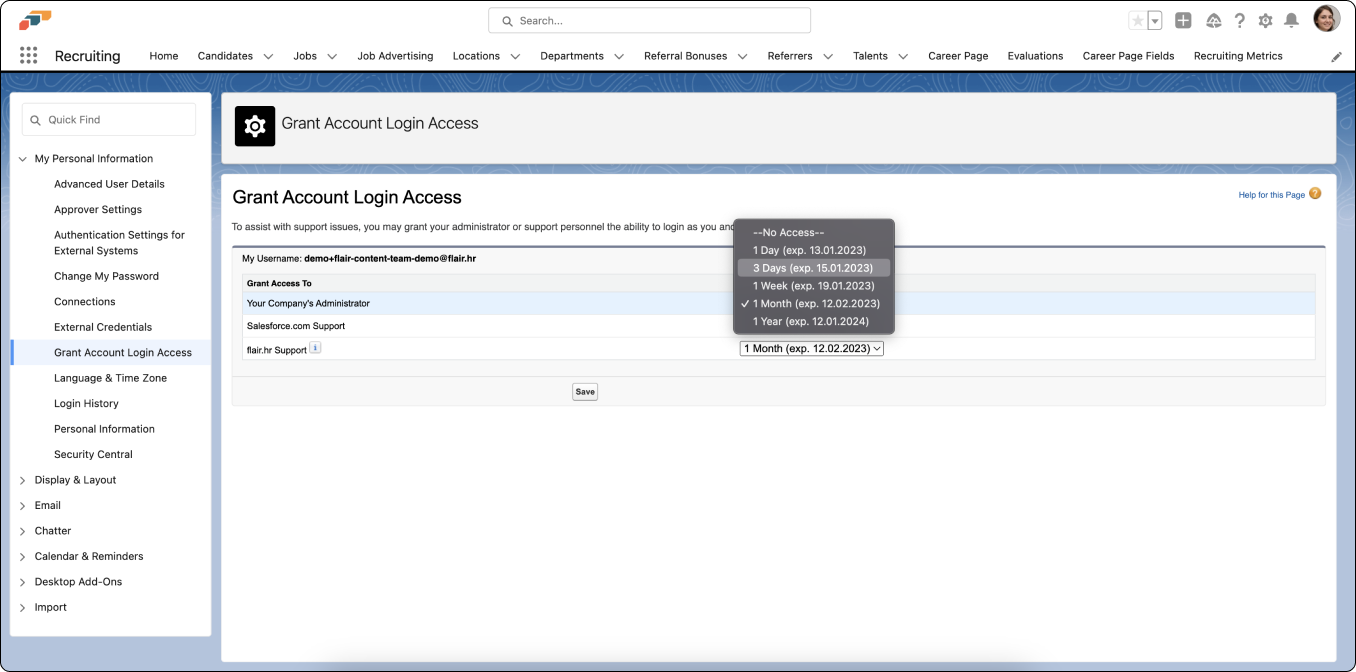
Task: Click the global actions plus icon
Action: [1183, 21]
